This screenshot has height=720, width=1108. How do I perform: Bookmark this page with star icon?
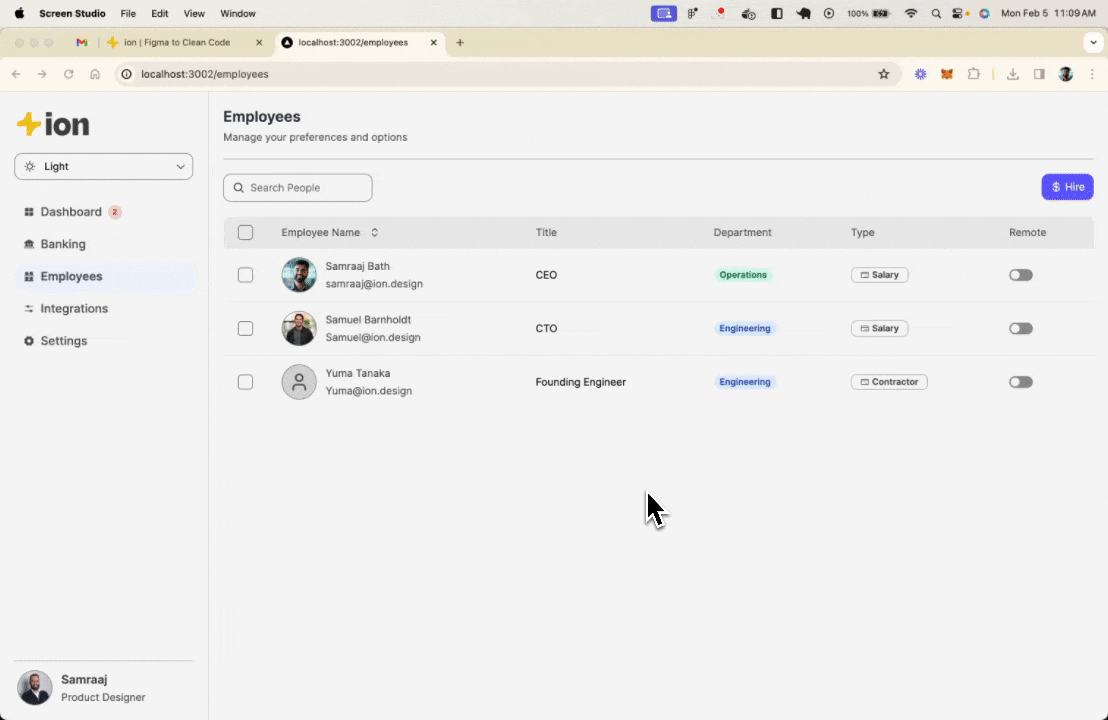(x=883, y=74)
